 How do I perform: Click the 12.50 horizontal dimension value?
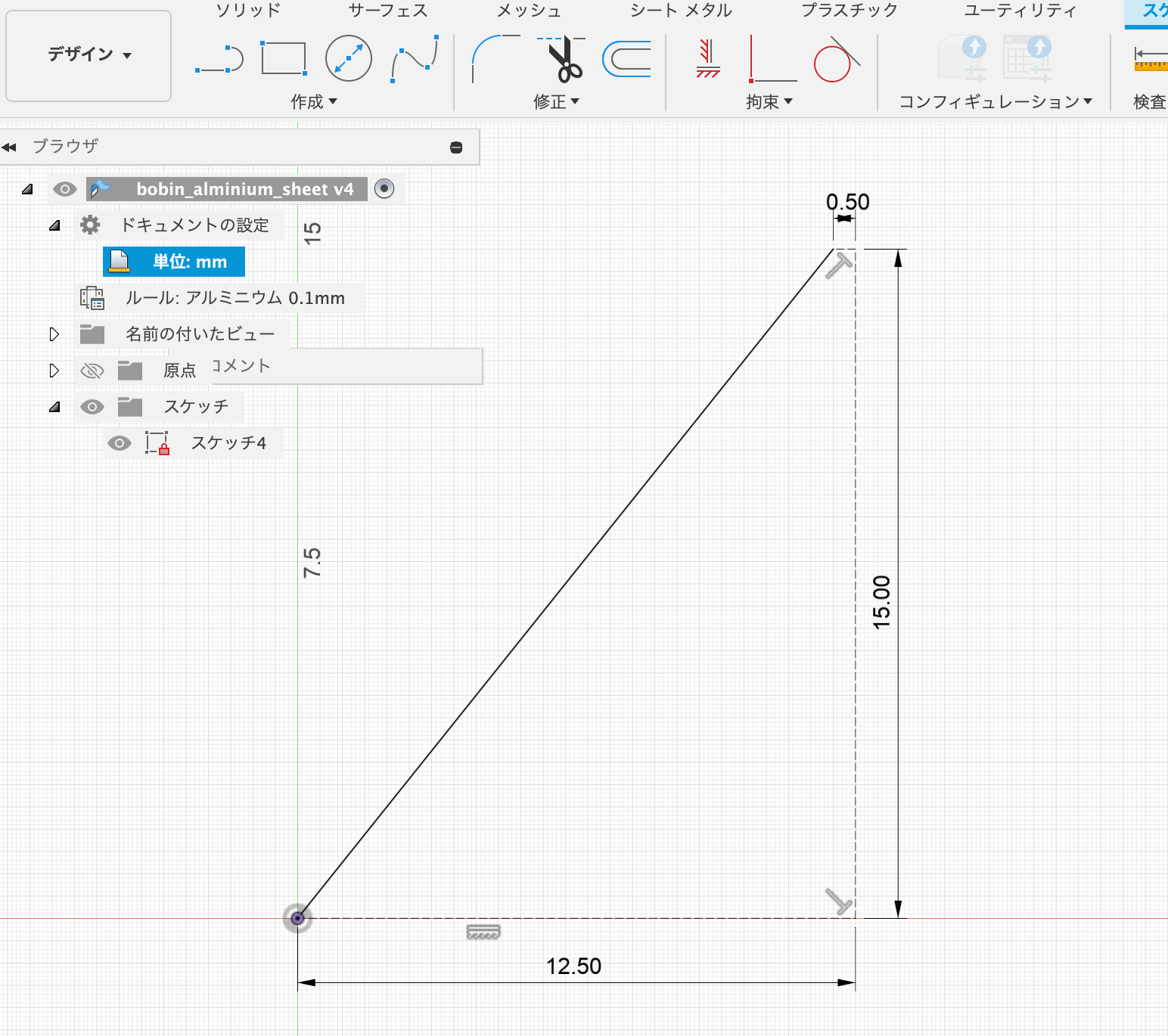pos(573,966)
